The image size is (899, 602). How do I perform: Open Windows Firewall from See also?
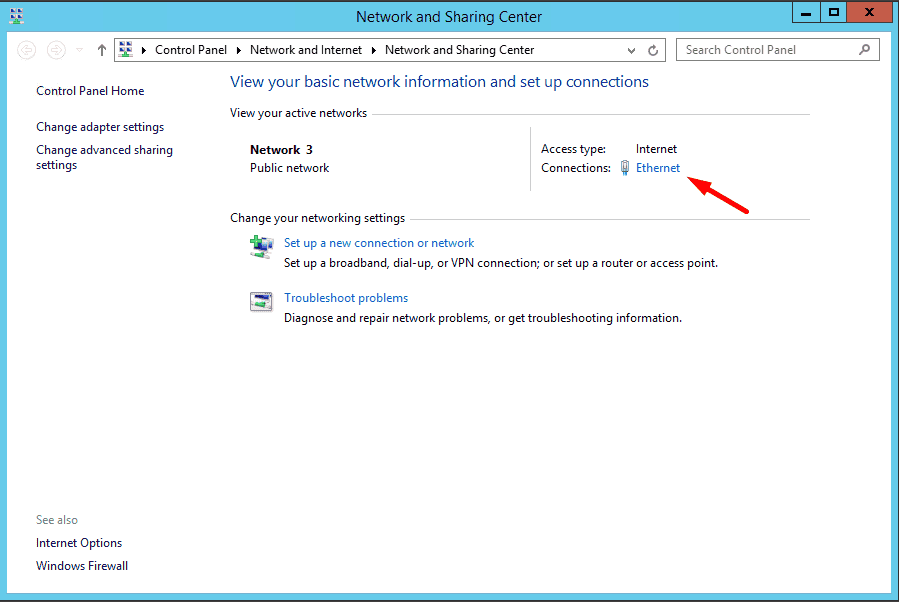pos(82,566)
